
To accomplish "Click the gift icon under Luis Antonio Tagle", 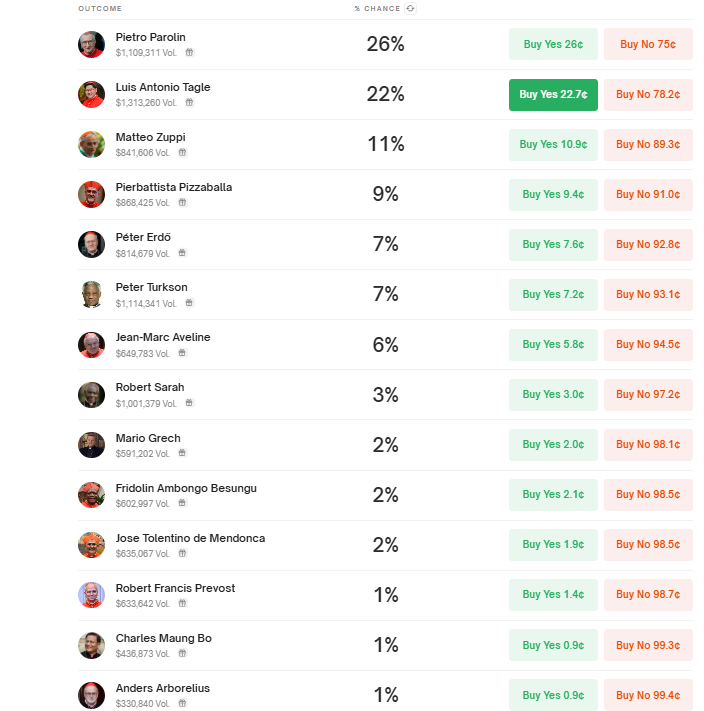I will pyautogui.click(x=189, y=102).
